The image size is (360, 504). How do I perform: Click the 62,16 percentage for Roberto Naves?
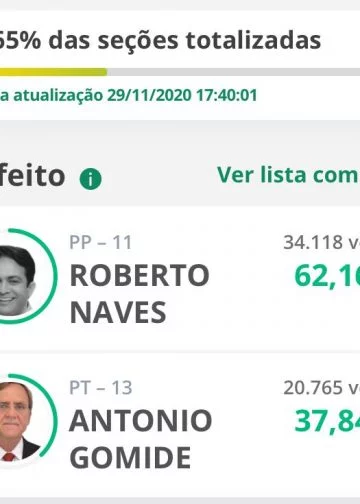[327, 276]
